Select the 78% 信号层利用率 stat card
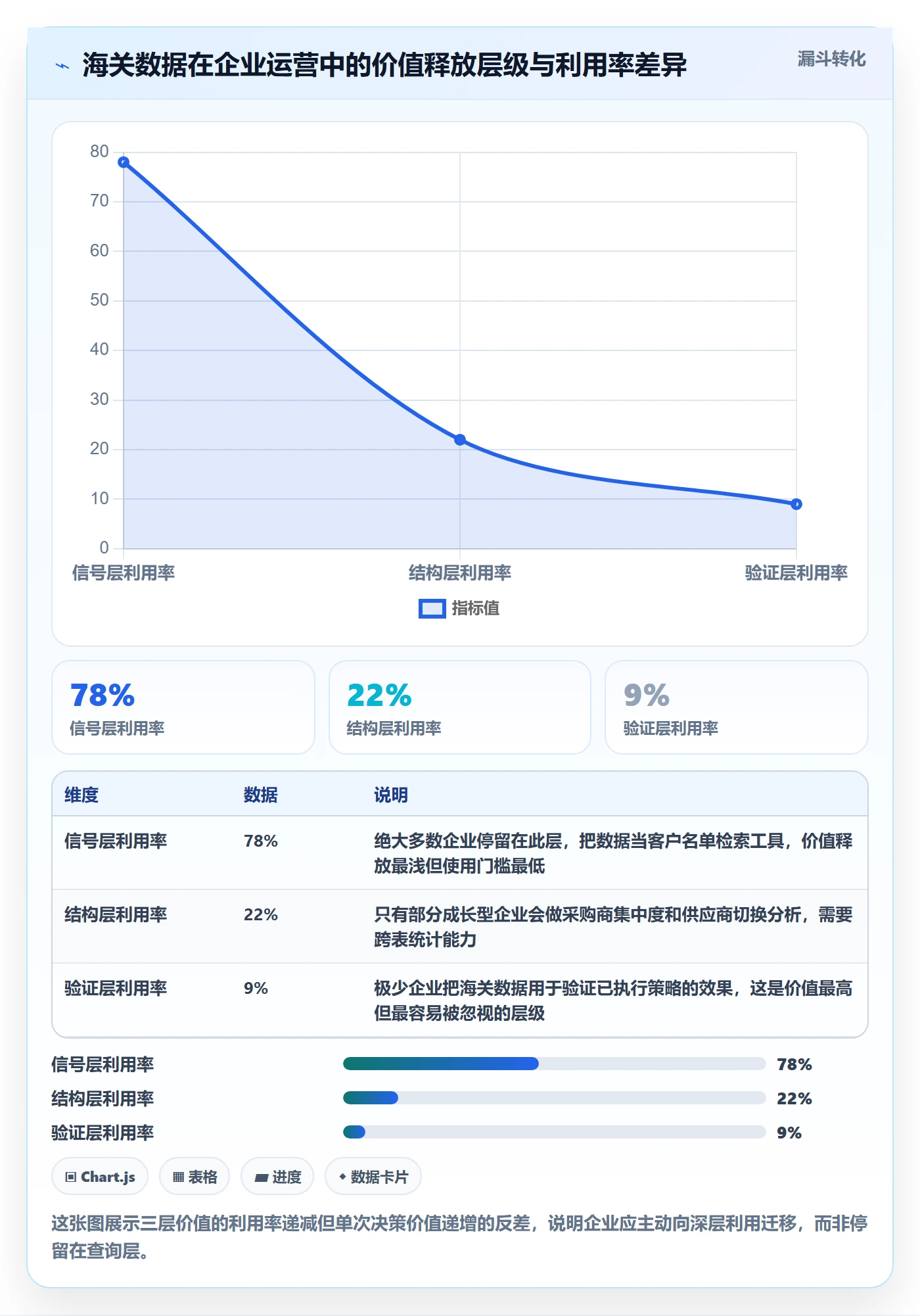This screenshot has width=920, height=1316. pos(183,707)
